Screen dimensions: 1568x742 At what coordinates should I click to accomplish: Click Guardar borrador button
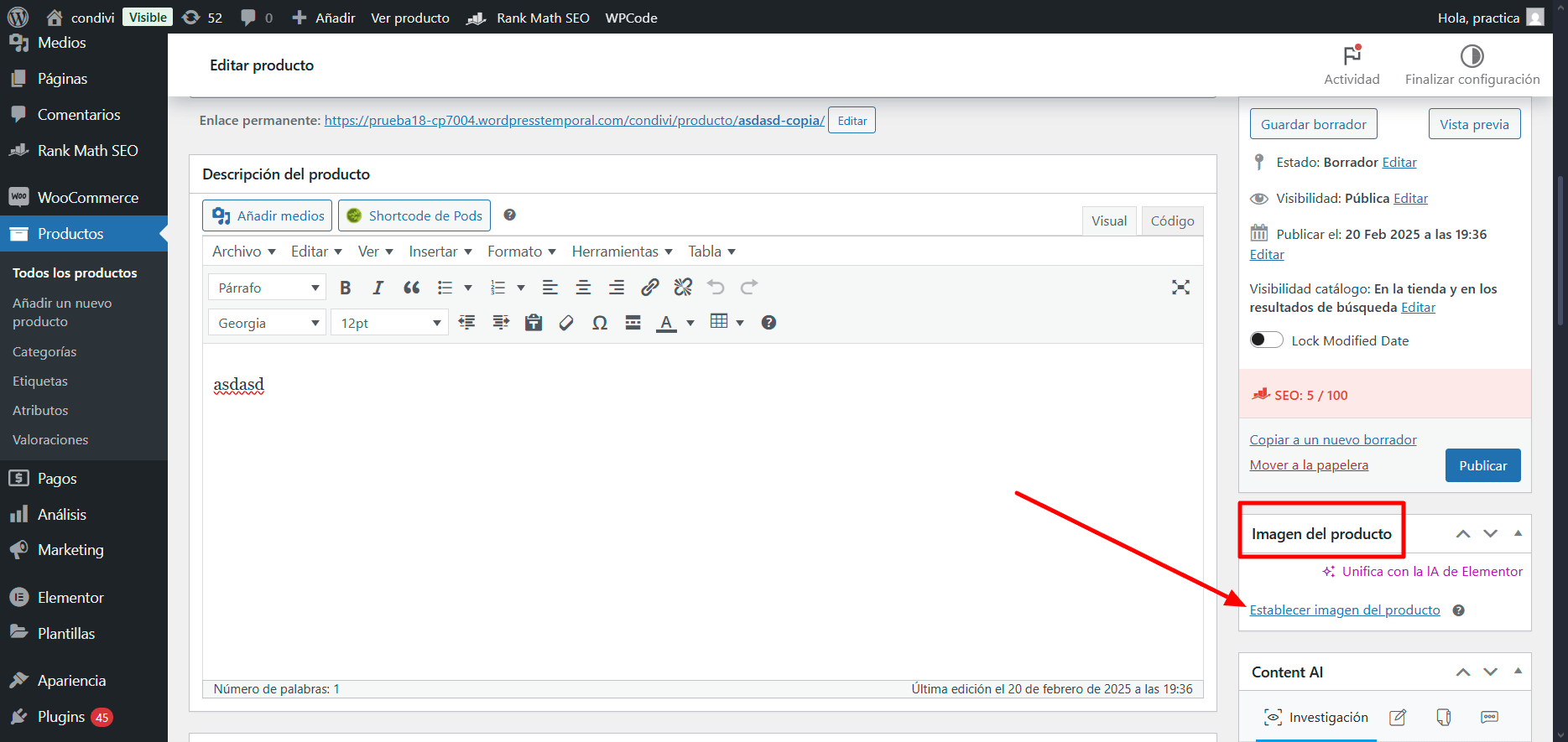[1313, 124]
